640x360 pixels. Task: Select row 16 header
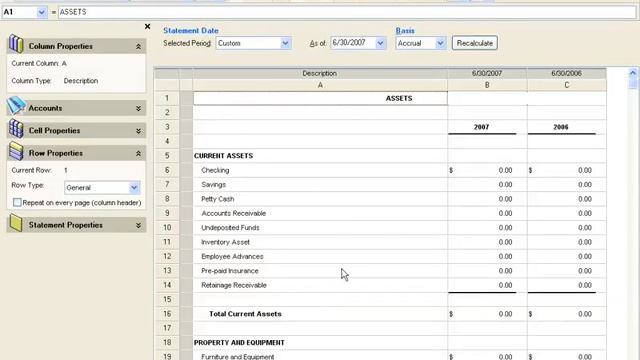pyautogui.click(x=167, y=313)
